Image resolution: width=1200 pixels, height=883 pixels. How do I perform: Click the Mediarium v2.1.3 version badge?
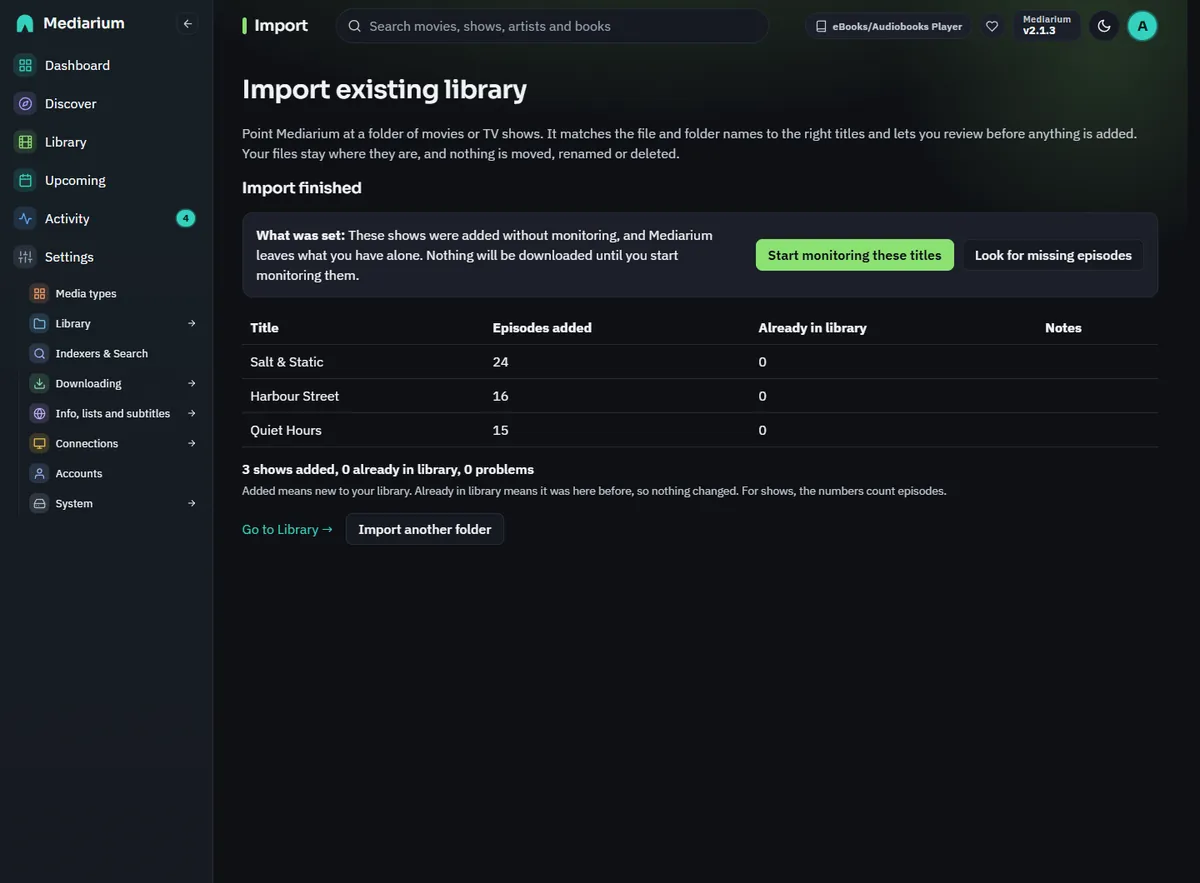1047,26
